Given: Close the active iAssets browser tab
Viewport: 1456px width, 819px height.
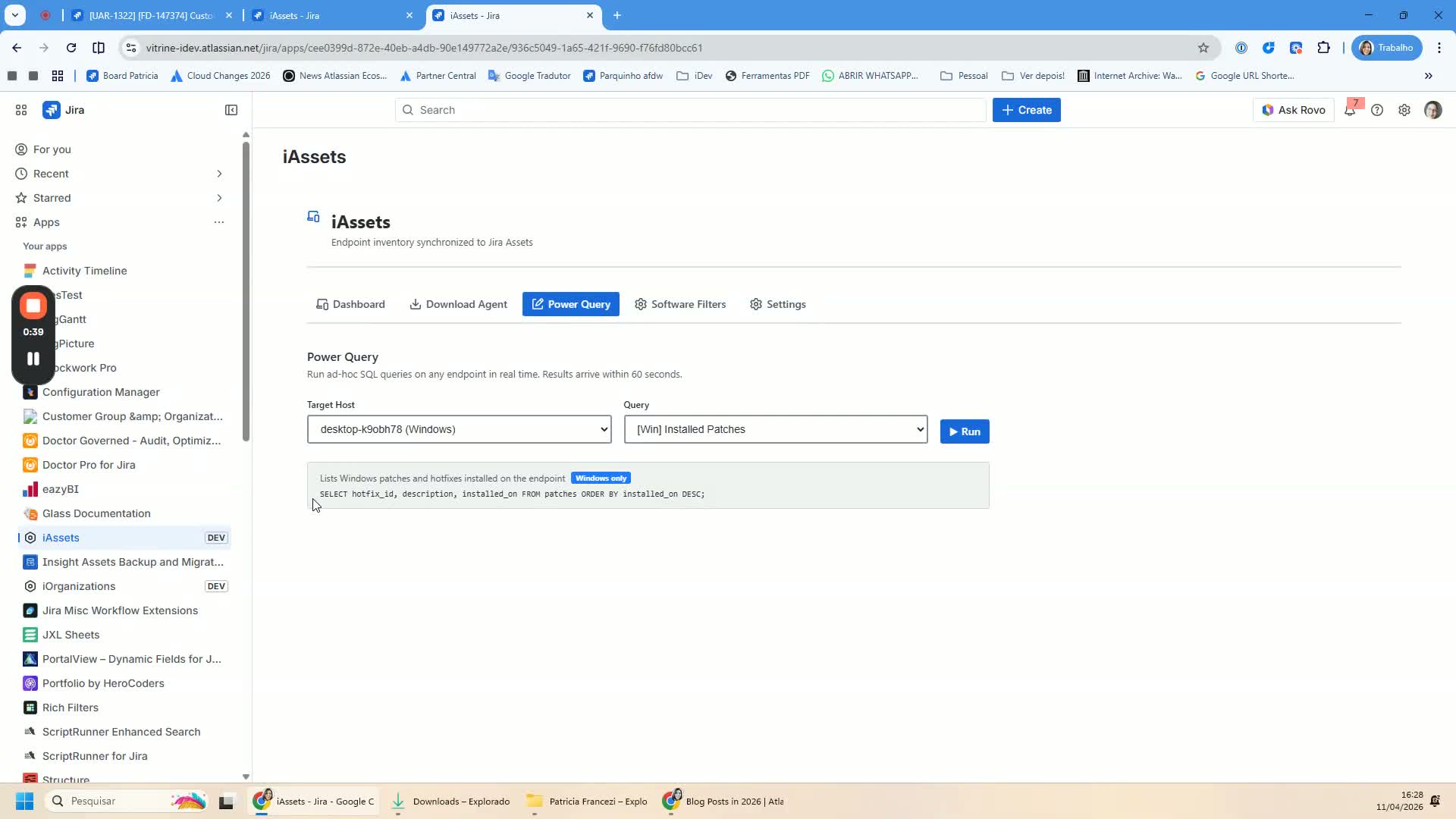Looking at the screenshot, I should tap(590, 15).
